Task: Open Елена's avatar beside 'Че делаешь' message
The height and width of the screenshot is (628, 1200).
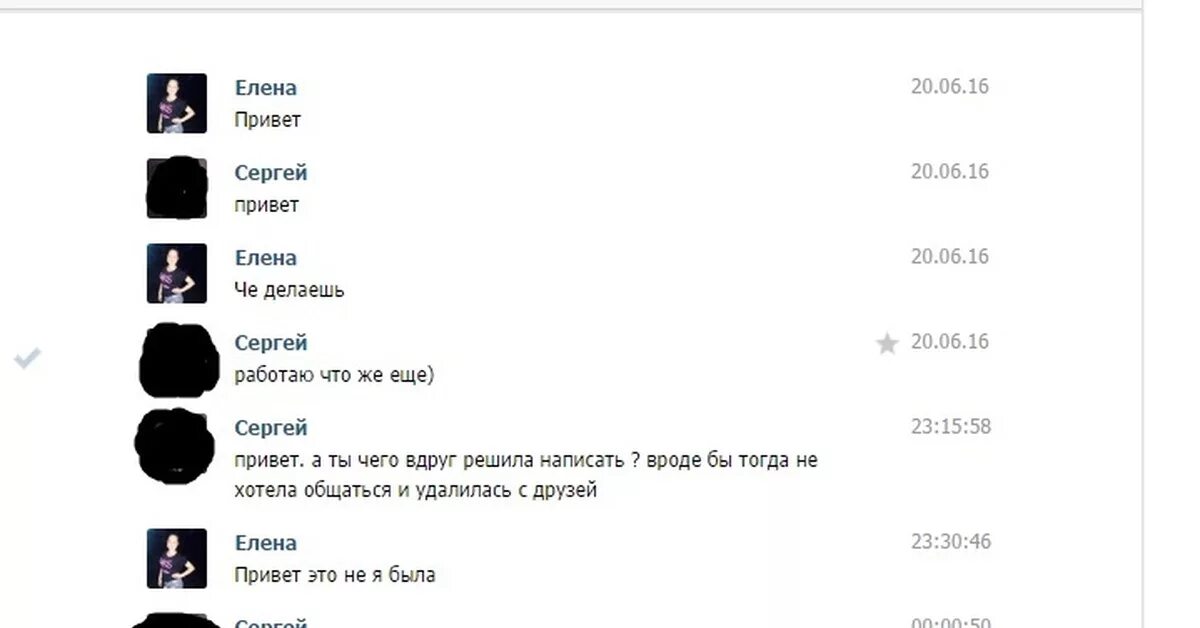Action: (177, 273)
